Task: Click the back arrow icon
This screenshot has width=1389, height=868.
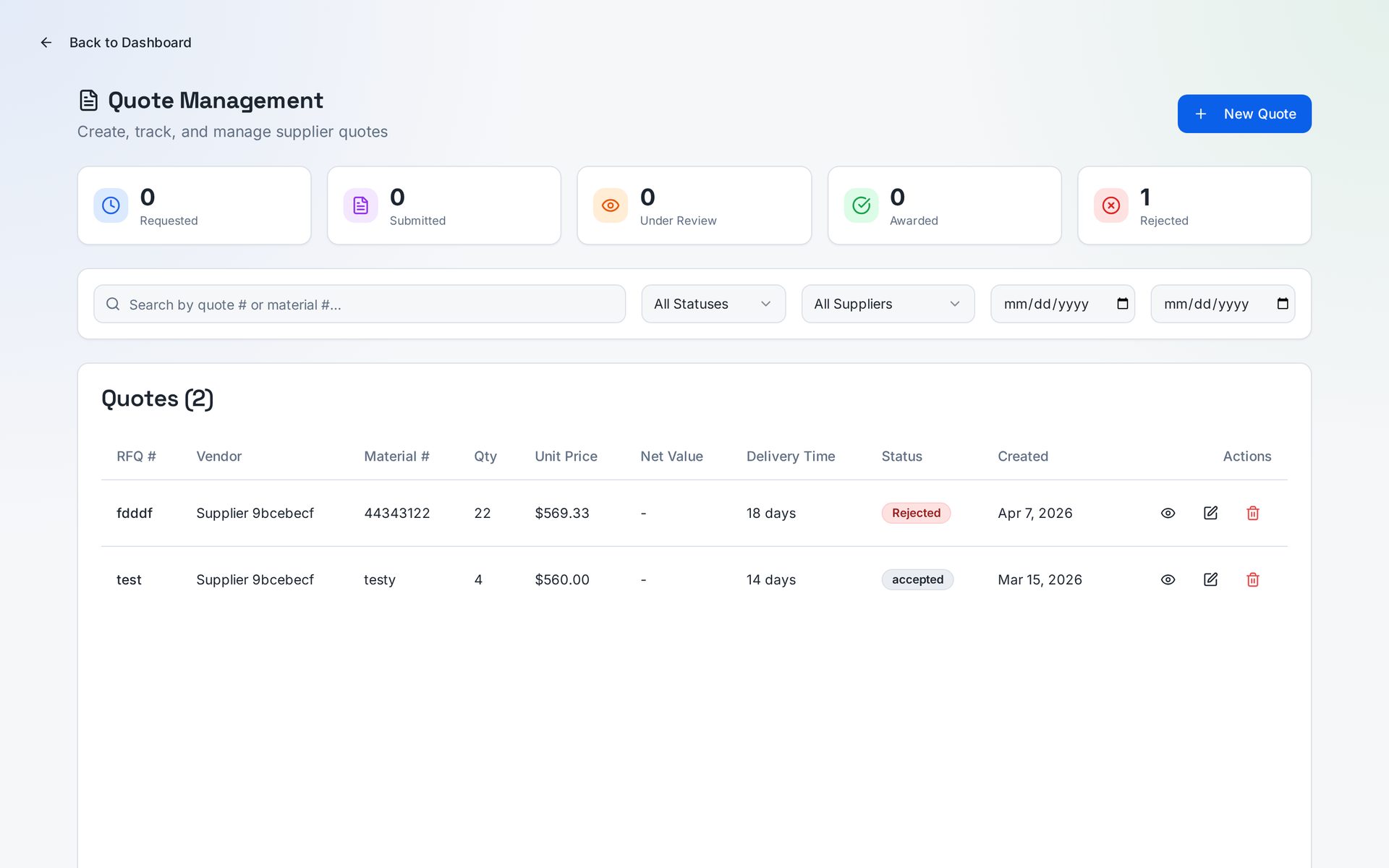Action: (x=46, y=43)
